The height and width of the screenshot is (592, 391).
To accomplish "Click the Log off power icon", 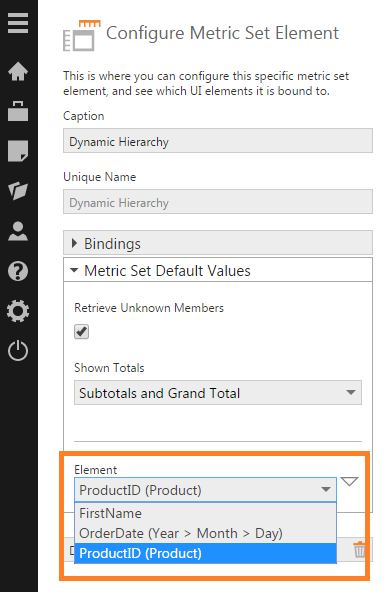I will (x=18, y=351).
